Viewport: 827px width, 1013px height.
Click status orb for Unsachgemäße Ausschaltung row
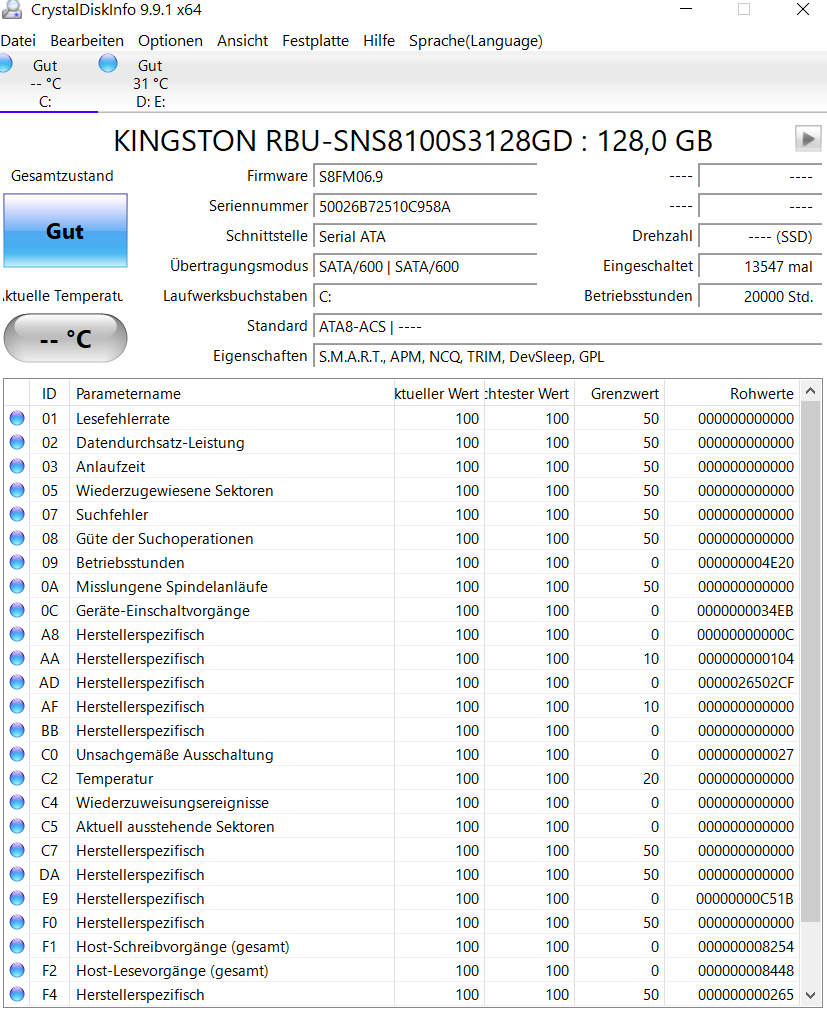[17, 755]
